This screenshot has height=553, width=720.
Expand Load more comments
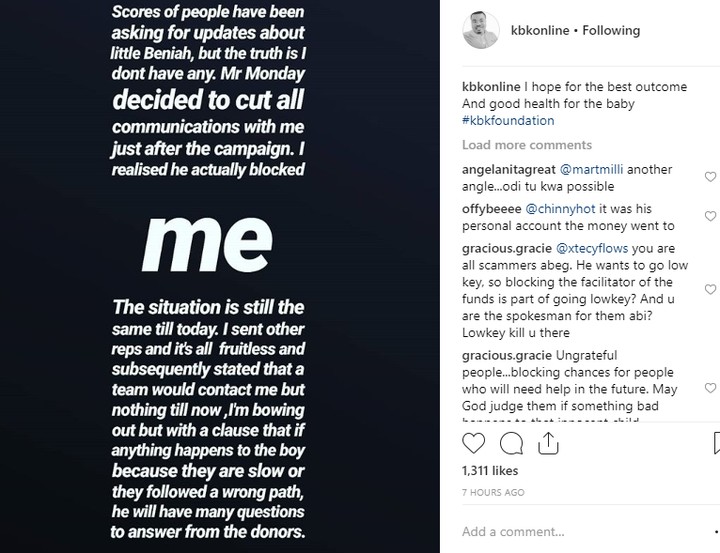pyautogui.click(x=527, y=145)
